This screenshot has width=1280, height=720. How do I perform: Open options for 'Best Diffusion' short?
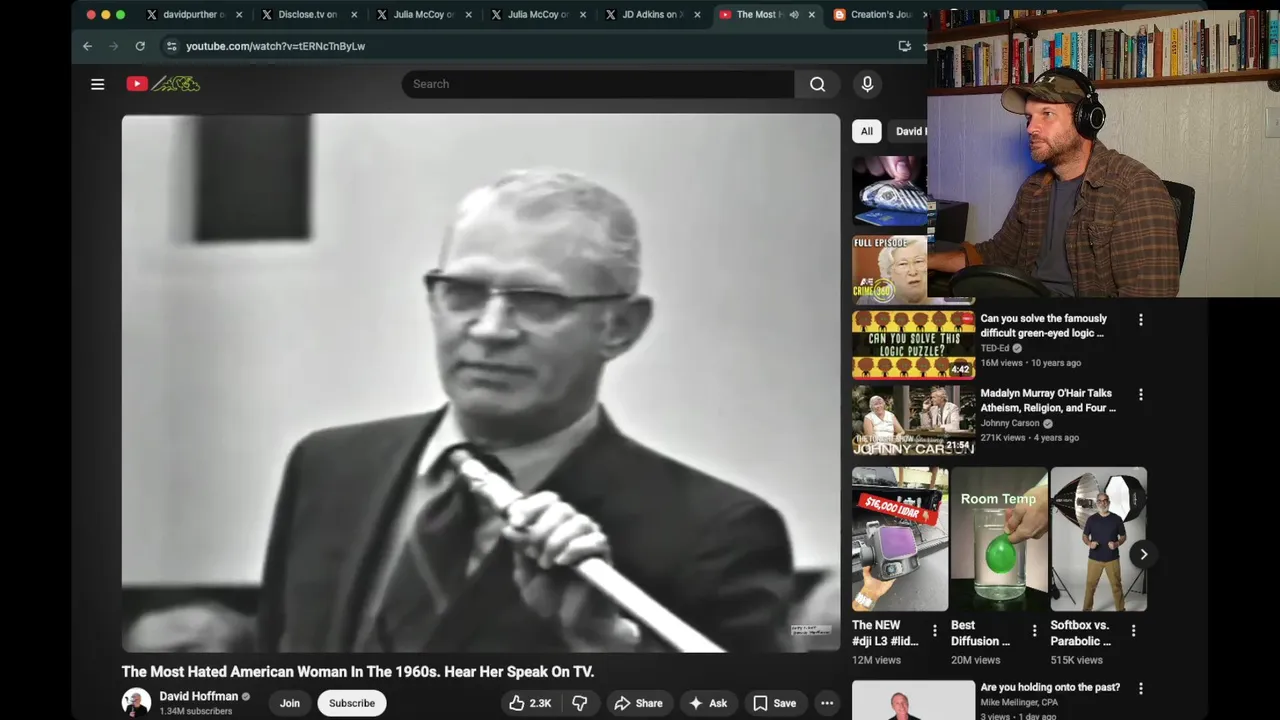pyautogui.click(x=1034, y=631)
